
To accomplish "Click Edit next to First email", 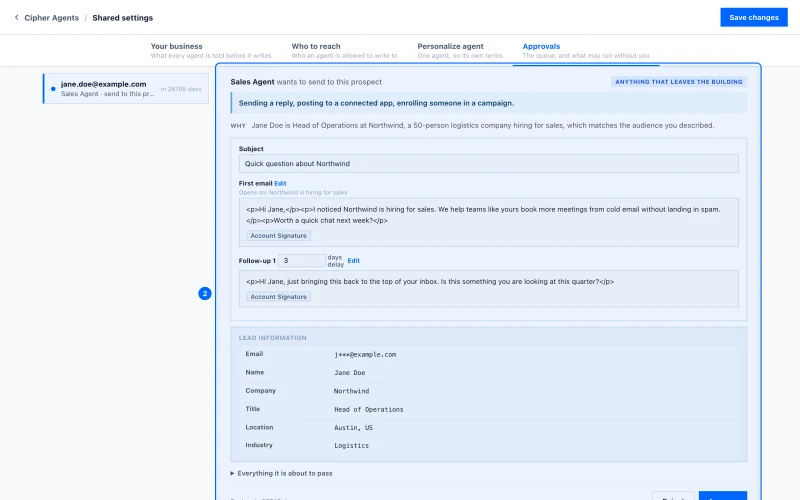I will point(280,183).
